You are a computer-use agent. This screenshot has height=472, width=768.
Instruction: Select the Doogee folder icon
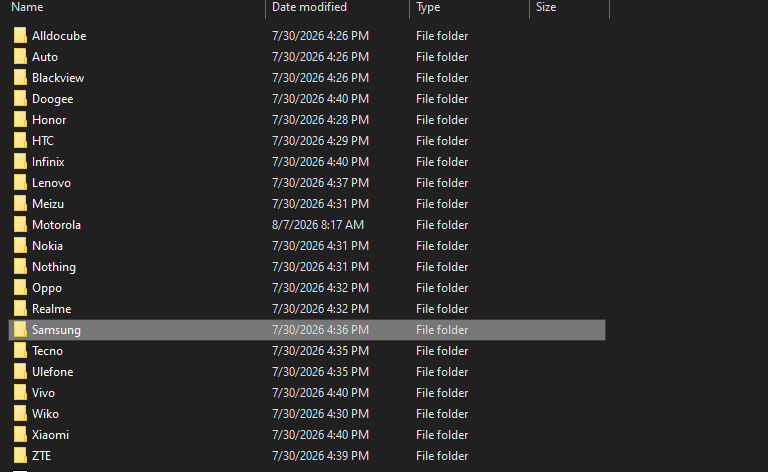pos(20,99)
